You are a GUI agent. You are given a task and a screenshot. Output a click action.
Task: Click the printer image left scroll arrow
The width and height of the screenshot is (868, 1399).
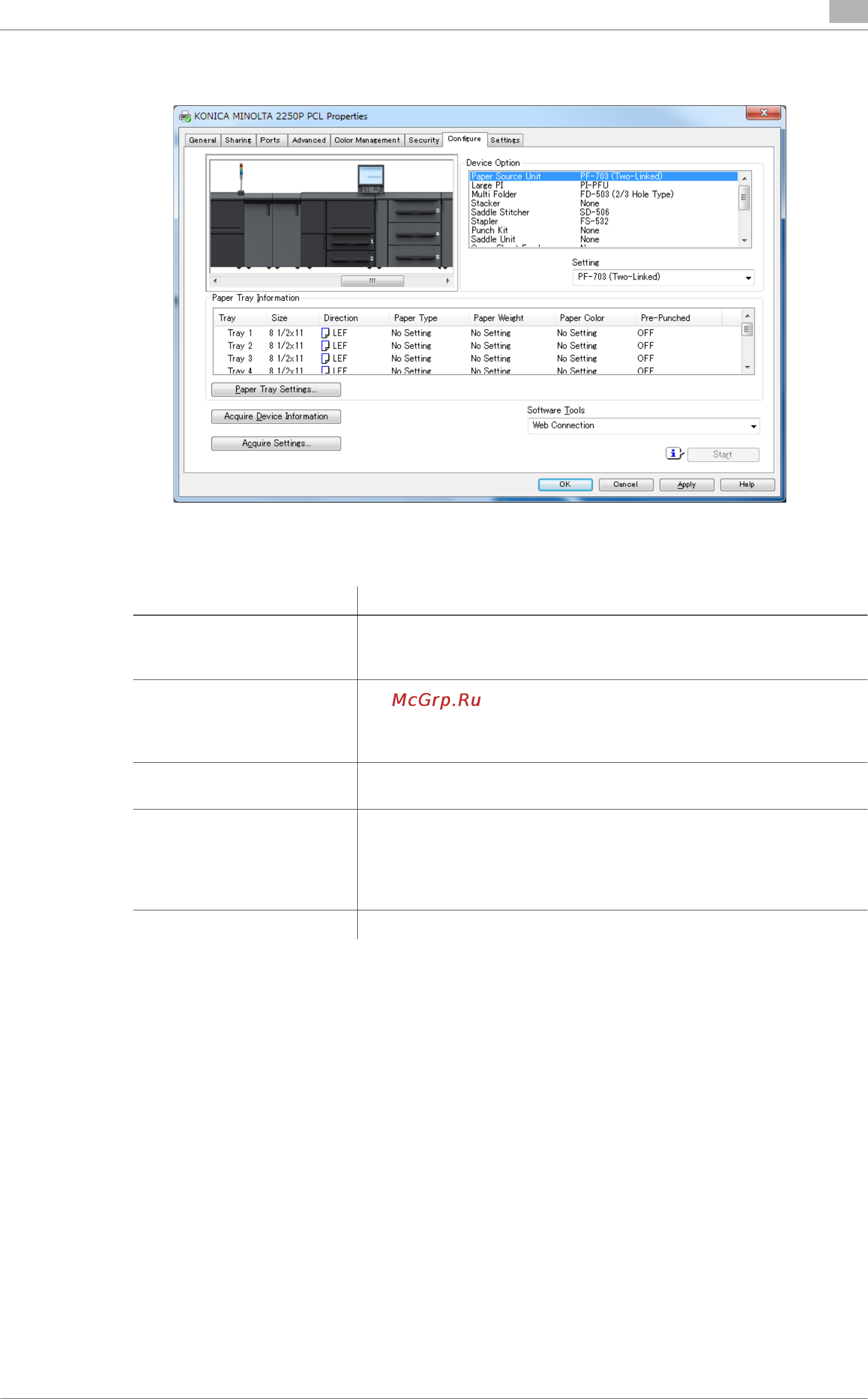pyautogui.click(x=215, y=281)
